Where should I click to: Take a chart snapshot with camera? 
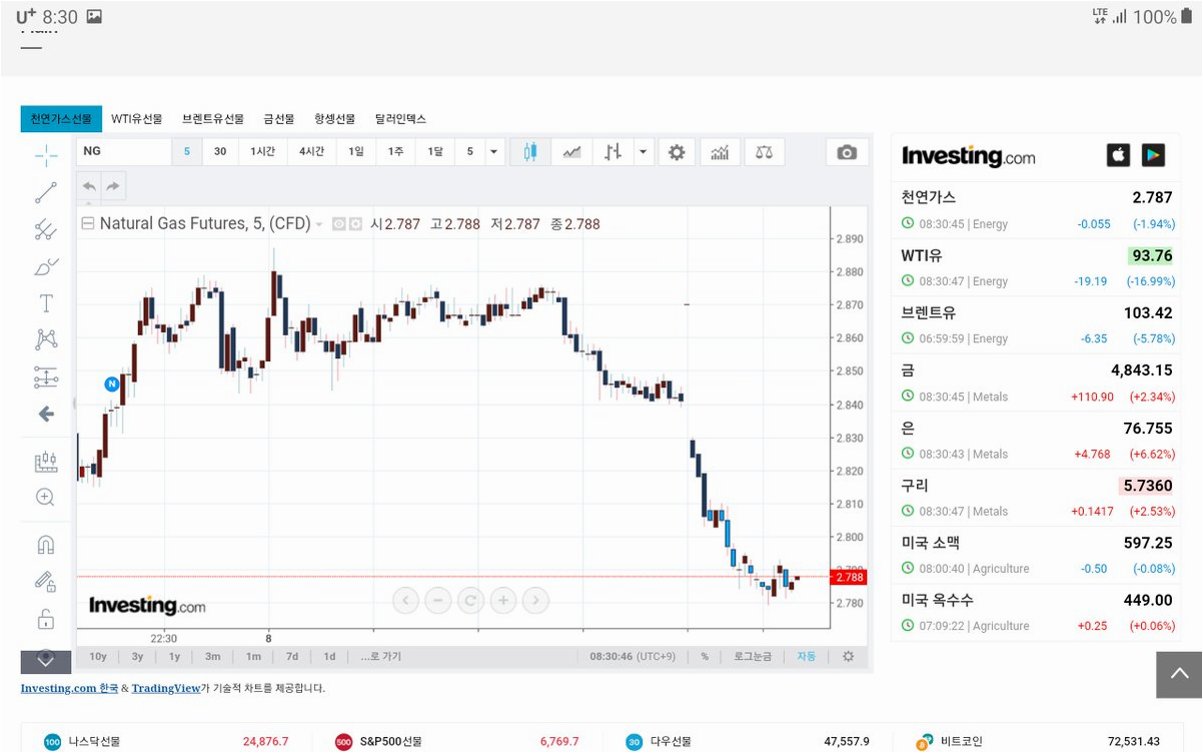[x=847, y=152]
